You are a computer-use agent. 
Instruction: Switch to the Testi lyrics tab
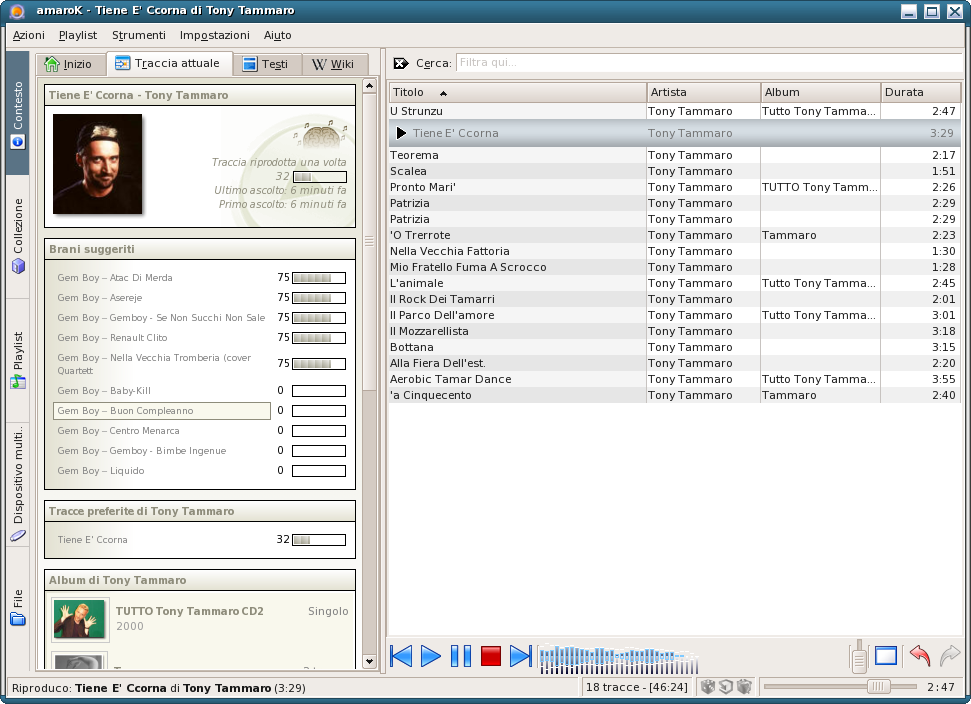[266, 64]
